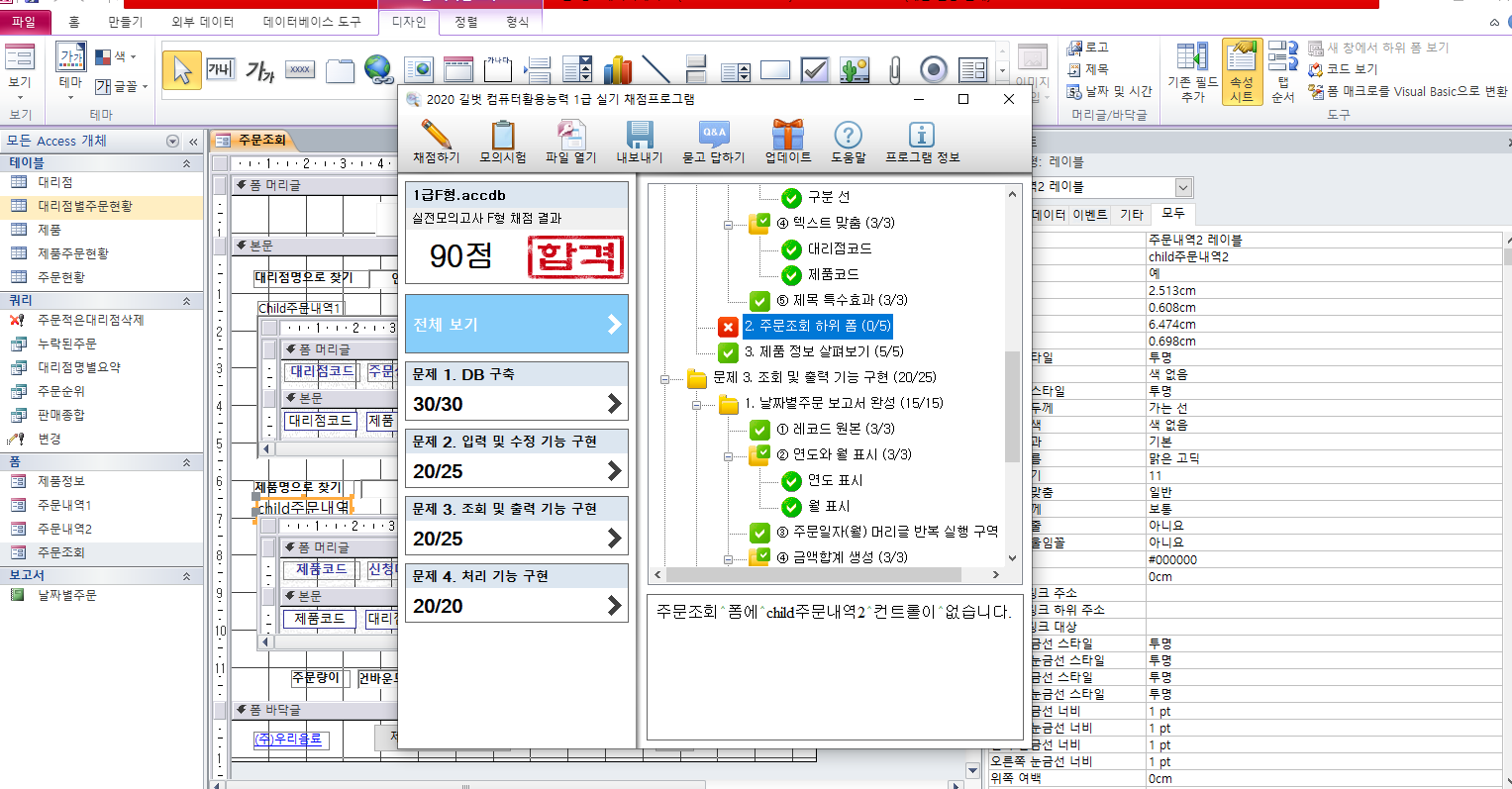The height and width of the screenshot is (789, 1512).
Task: Click the results tree vertical scrollbar
Action: pyautogui.click(x=1011, y=406)
